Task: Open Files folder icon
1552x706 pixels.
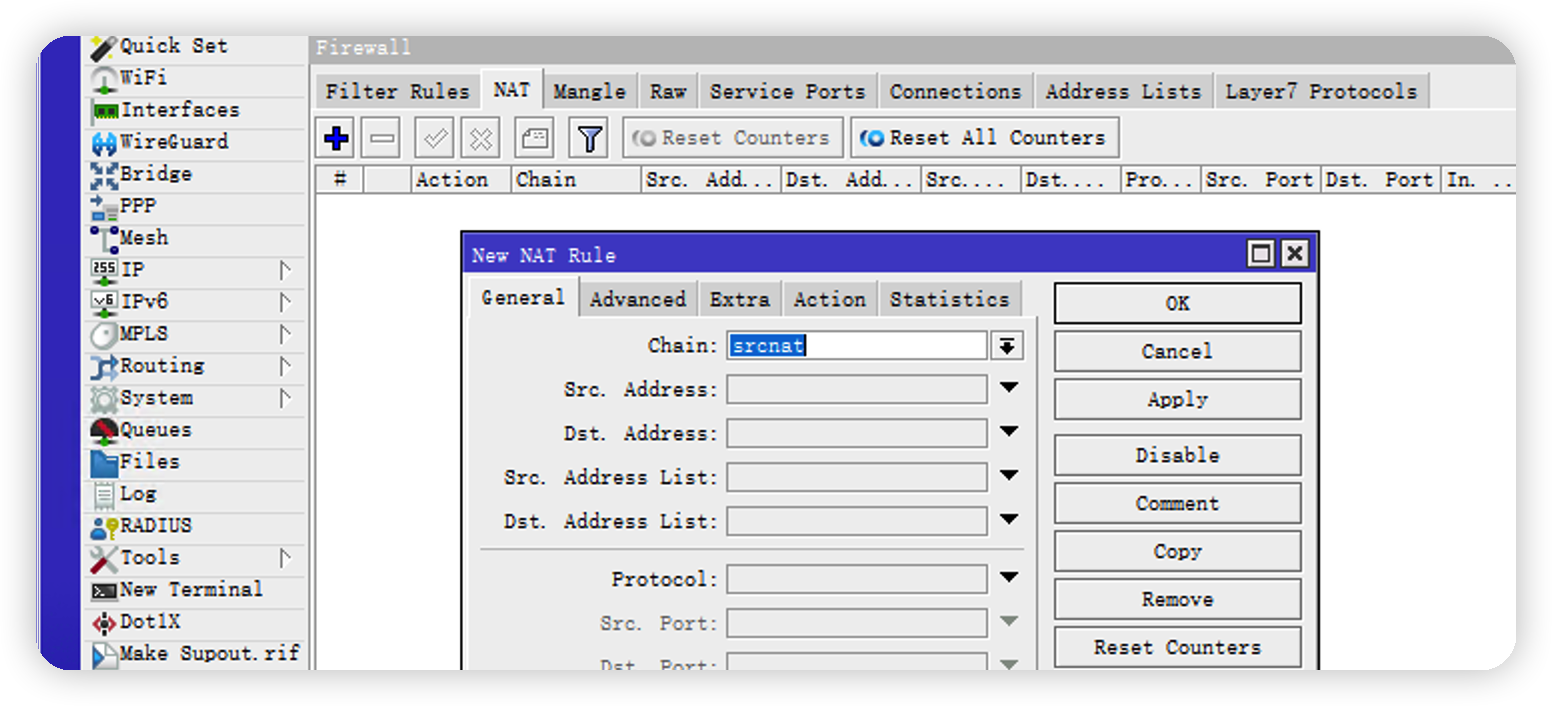Action: (x=104, y=463)
